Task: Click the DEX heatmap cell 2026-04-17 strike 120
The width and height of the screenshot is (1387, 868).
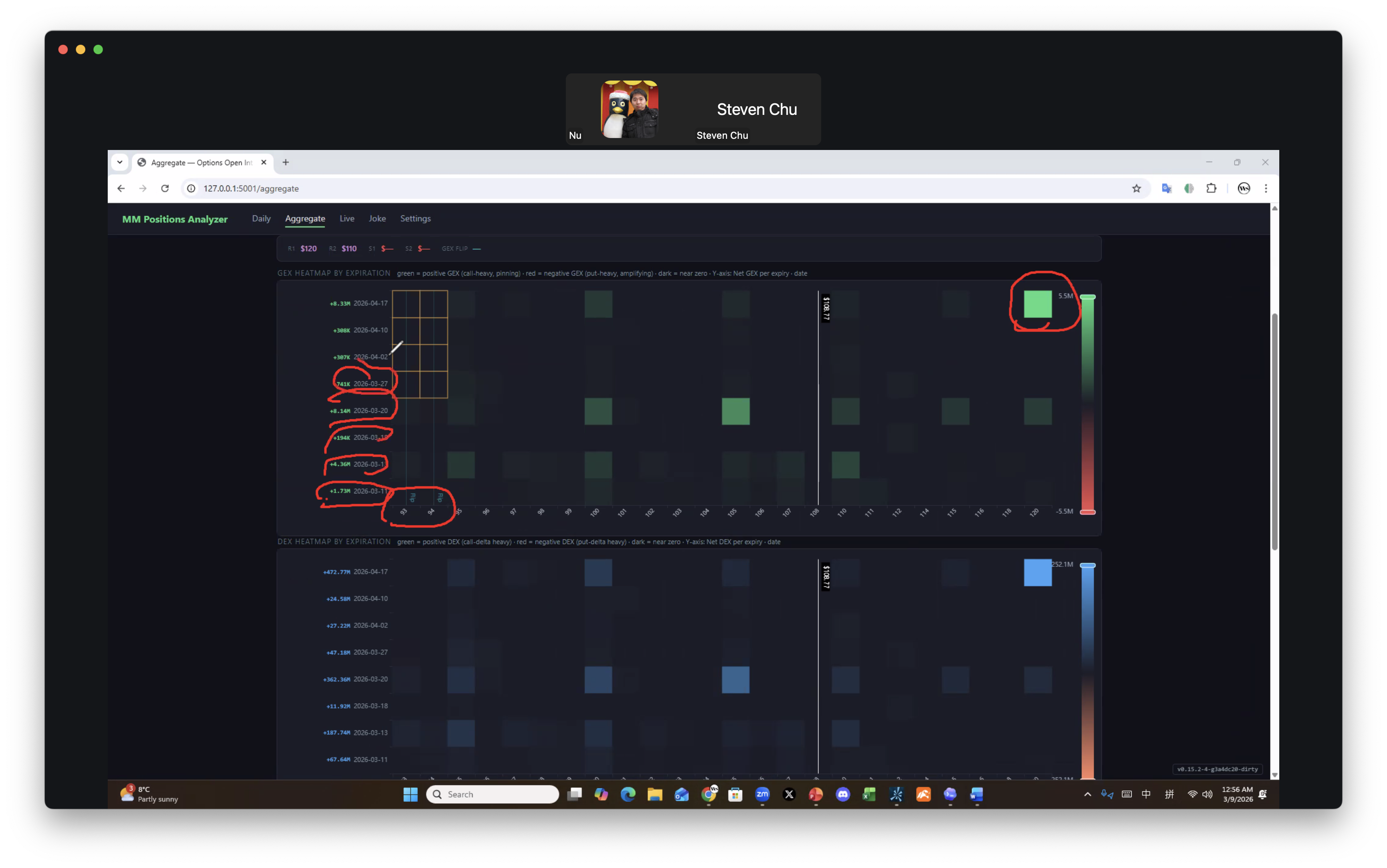Action: pyautogui.click(x=1037, y=572)
